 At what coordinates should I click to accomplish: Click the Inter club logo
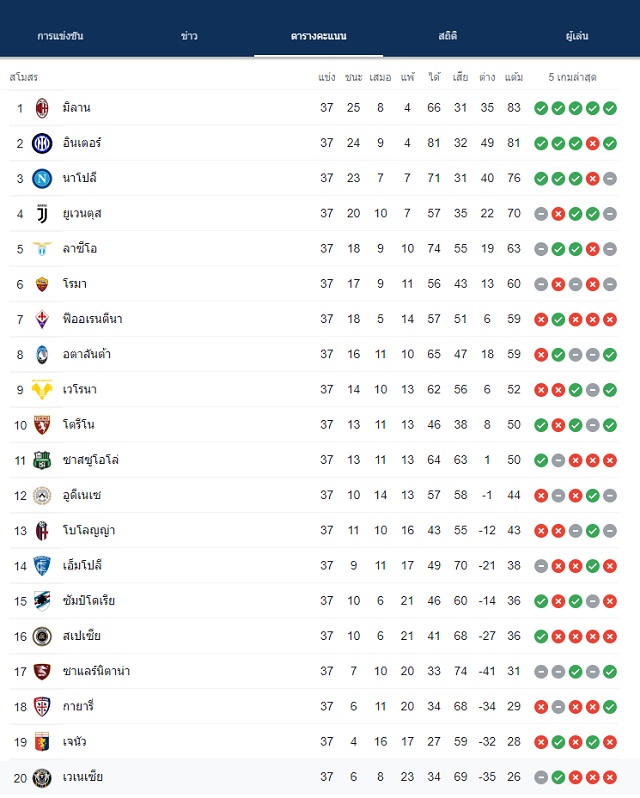click(42, 144)
